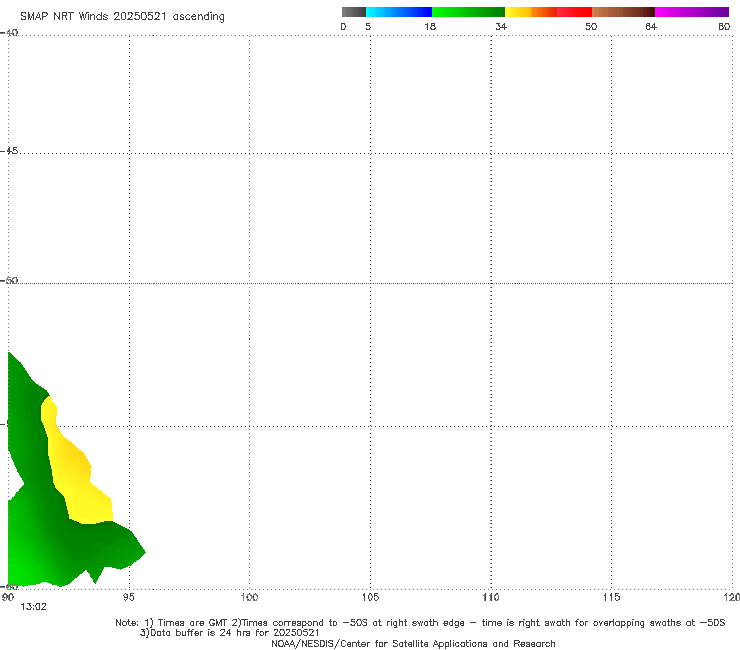Click the green segment of the wind color bar
Screen dimensions: 740x650
(x=468, y=12)
